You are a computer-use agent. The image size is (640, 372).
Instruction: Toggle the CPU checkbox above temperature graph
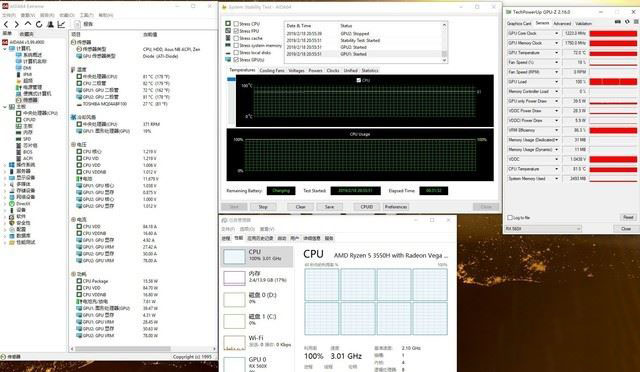(x=359, y=80)
